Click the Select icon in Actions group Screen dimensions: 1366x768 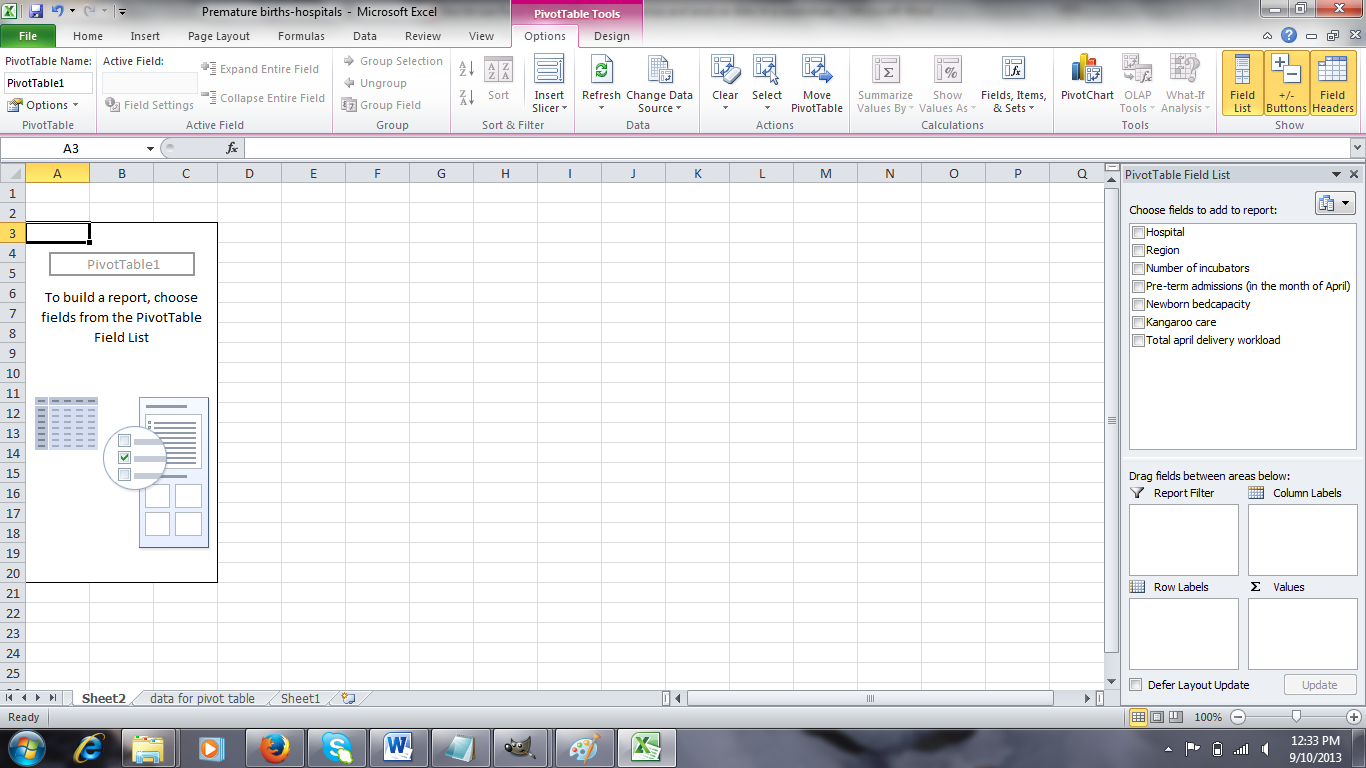767,71
